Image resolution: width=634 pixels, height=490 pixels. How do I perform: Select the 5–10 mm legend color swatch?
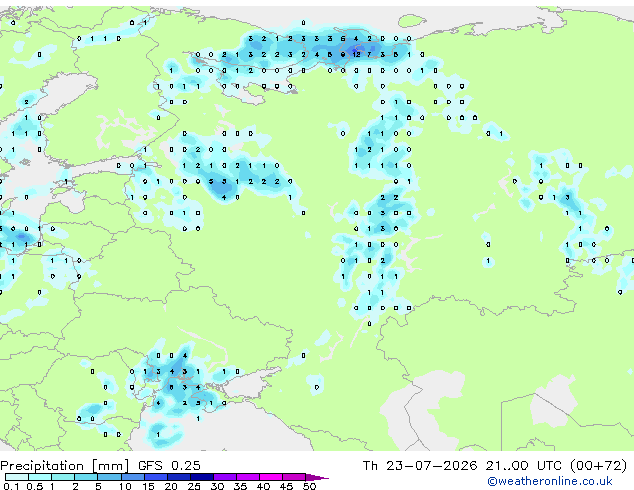tap(109, 477)
